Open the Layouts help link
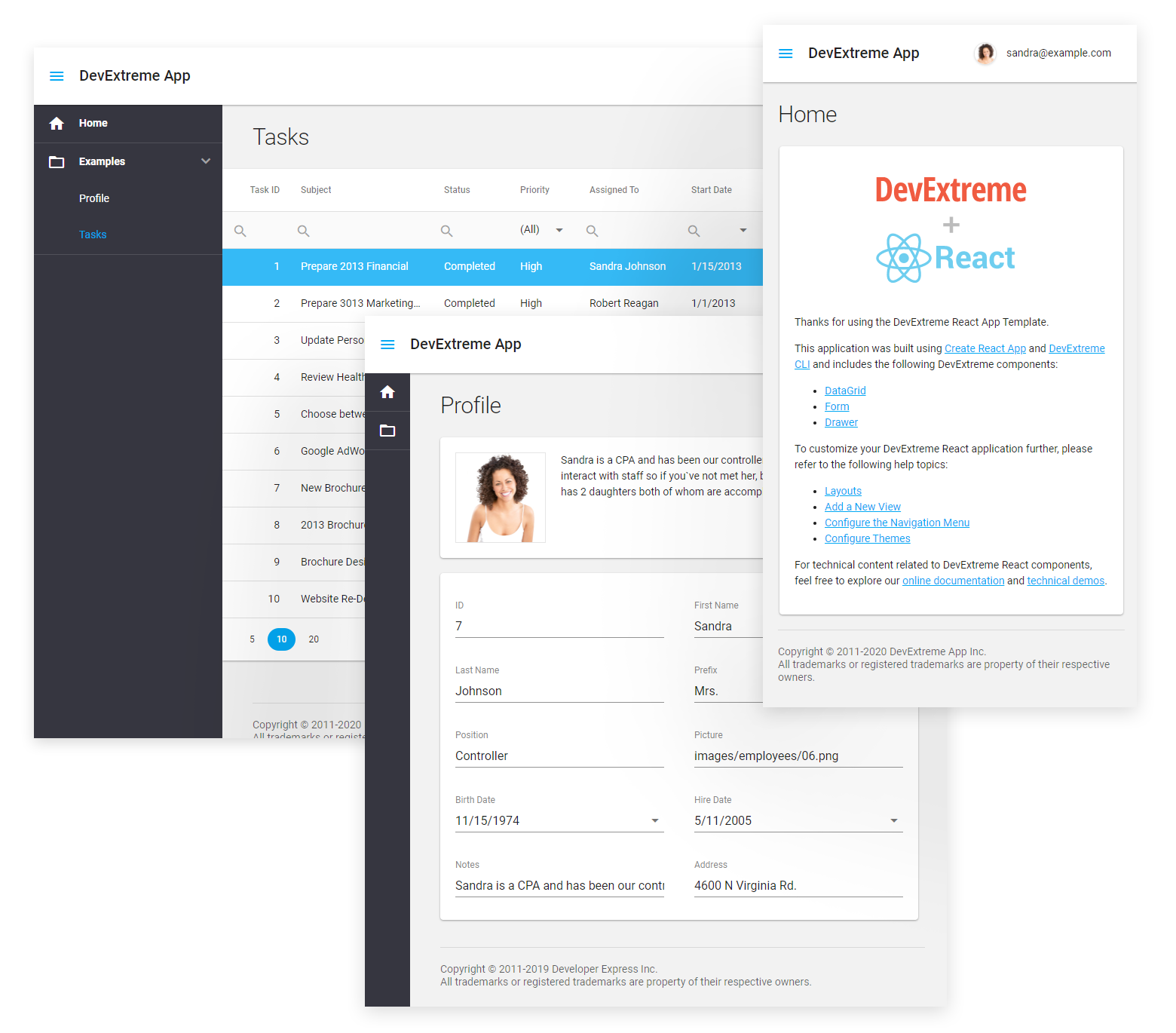The image size is (1176, 1033). [x=843, y=491]
